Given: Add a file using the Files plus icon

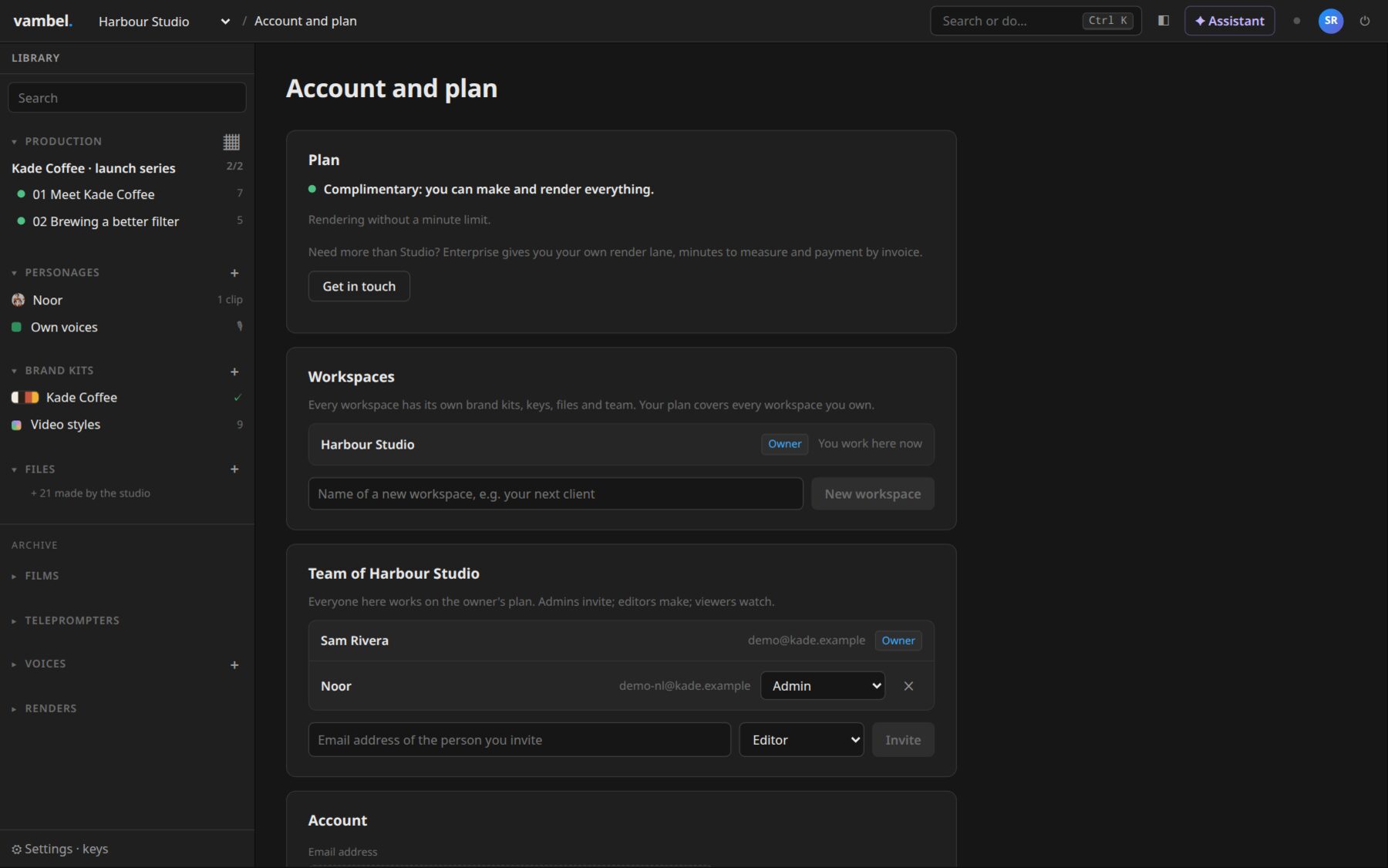Looking at the screenshot, I should click(234, 469).
